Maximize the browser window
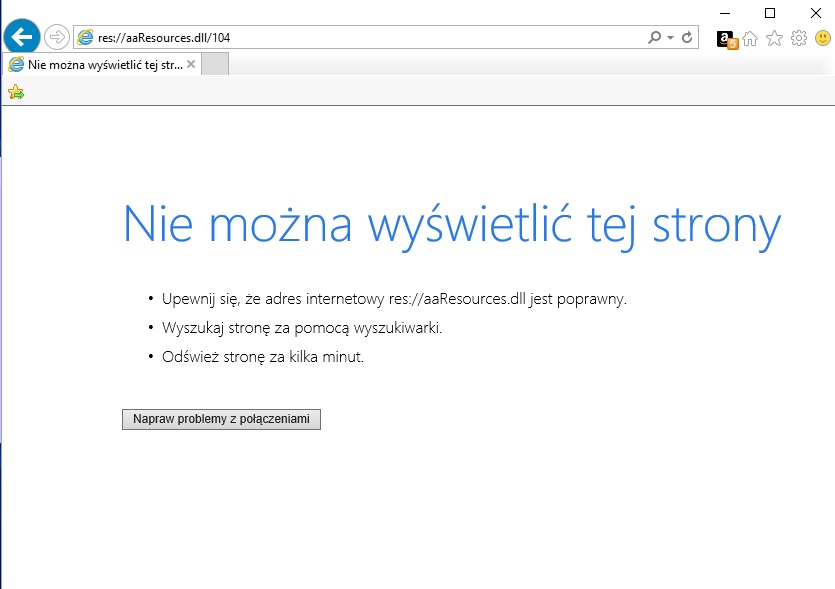Viewport: 835px width, 589px height. (x=770, y=12)
